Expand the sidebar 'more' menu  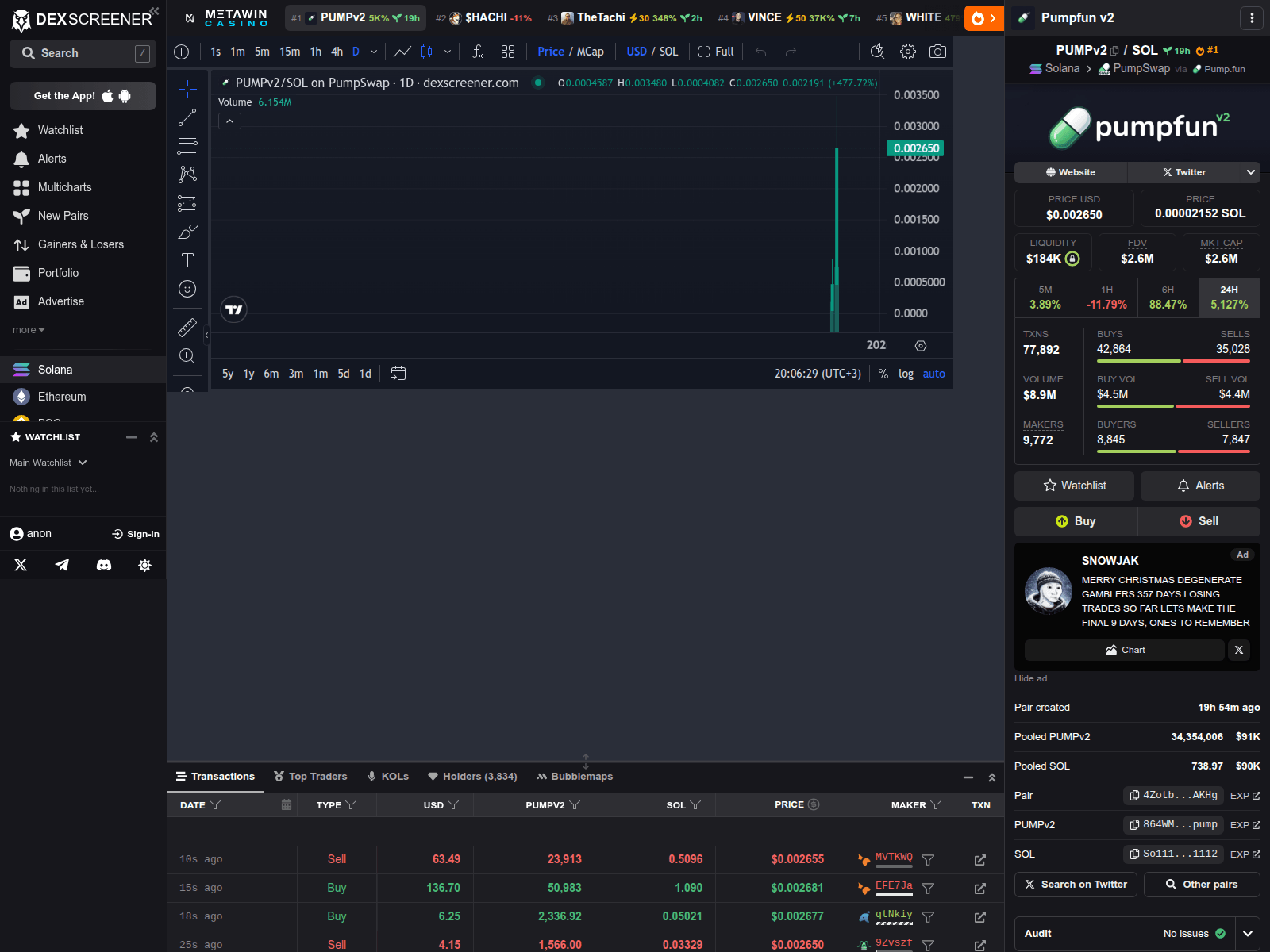click(x=29, y=330)
